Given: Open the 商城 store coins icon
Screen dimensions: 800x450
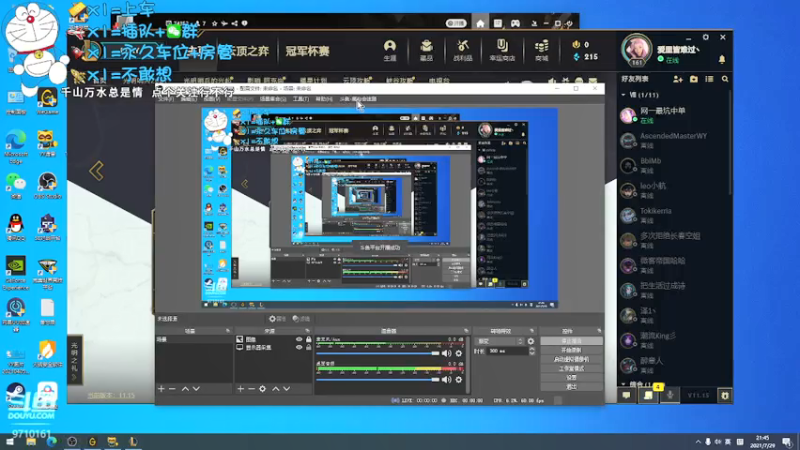Looking at the screenshot, I should (541, 51).
